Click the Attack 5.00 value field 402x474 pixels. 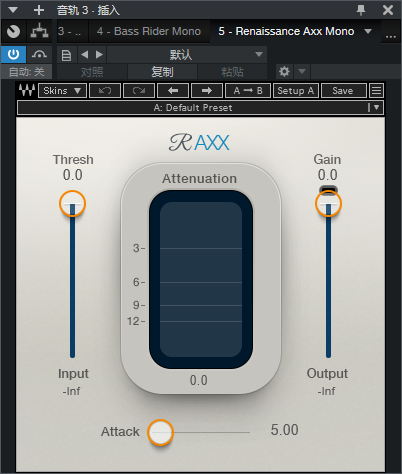[284, 430]
